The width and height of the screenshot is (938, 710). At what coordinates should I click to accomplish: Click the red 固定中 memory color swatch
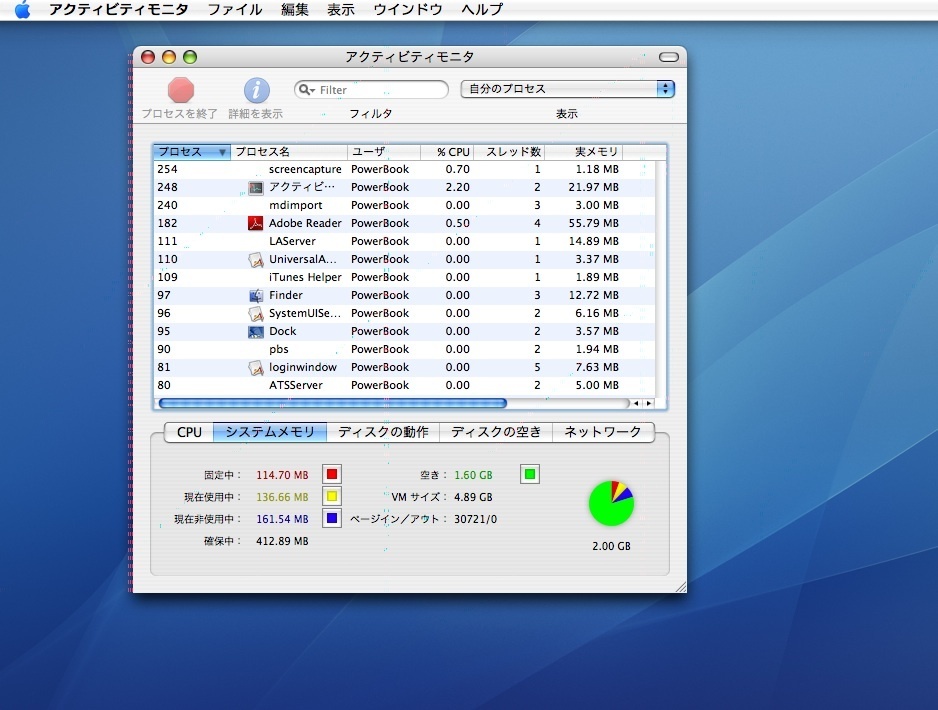click(x=332, y=473)
